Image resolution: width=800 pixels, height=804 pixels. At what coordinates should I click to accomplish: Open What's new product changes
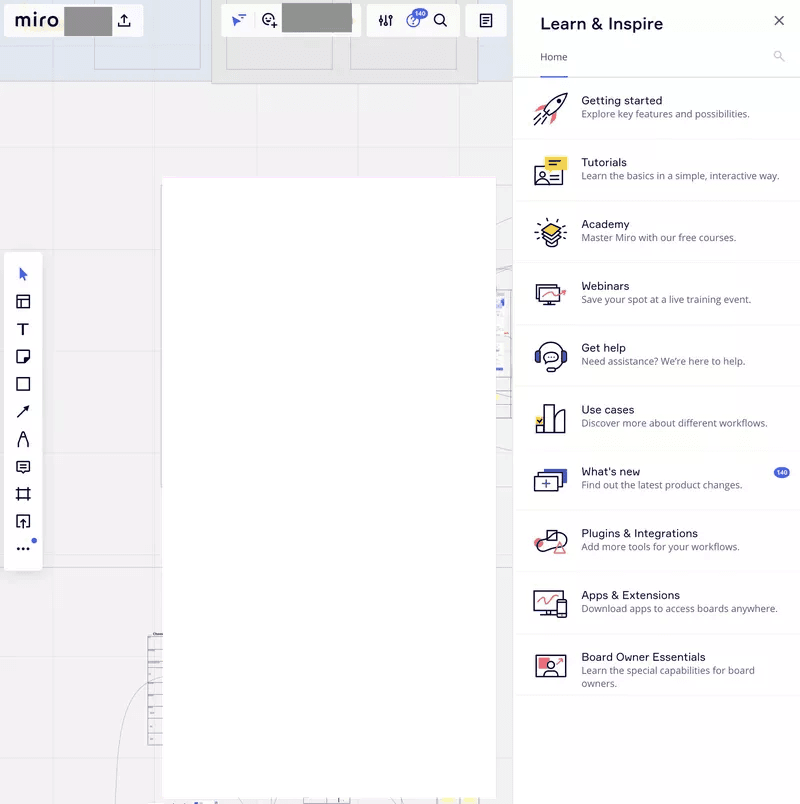(x=656, y=478)
